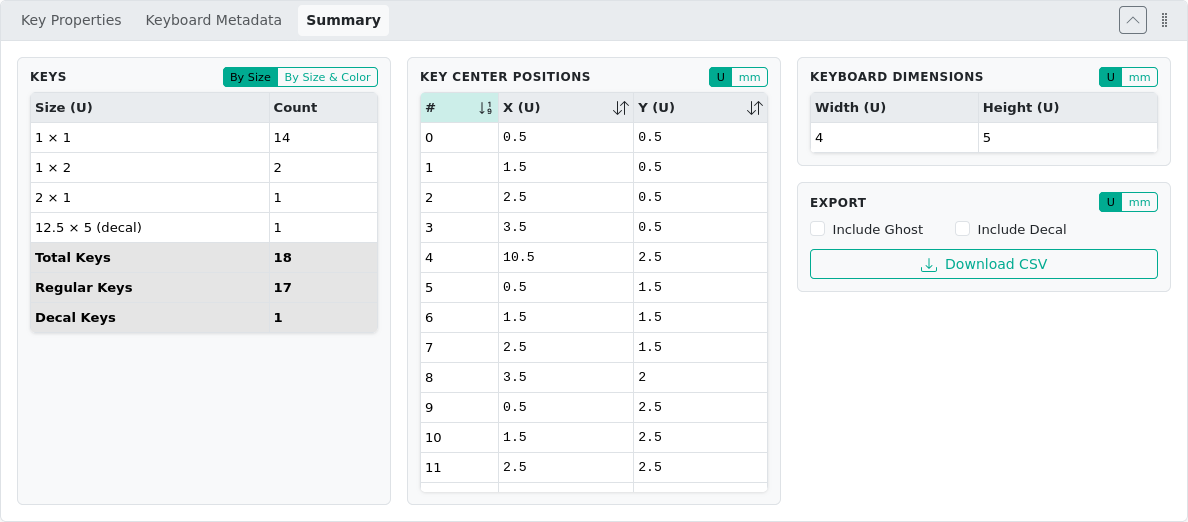
Task: Select the By Size keys grouping
Action: pos(250,77)
